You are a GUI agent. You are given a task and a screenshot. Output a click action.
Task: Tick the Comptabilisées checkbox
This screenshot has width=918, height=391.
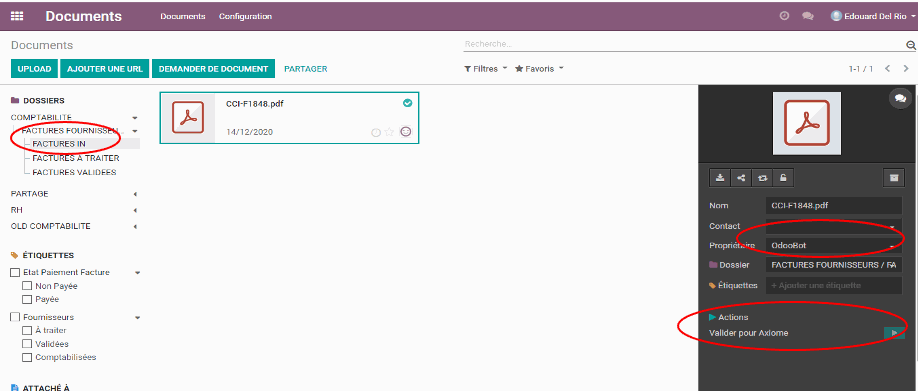[x=27, y=357]
